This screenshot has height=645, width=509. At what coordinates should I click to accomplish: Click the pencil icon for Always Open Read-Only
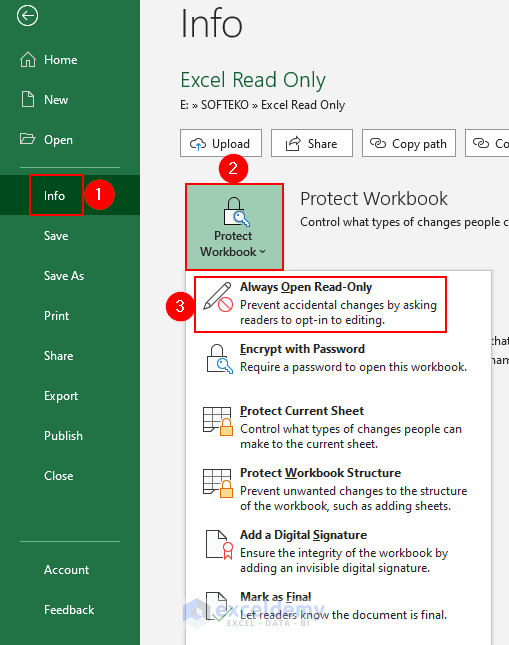coord(218,297)
